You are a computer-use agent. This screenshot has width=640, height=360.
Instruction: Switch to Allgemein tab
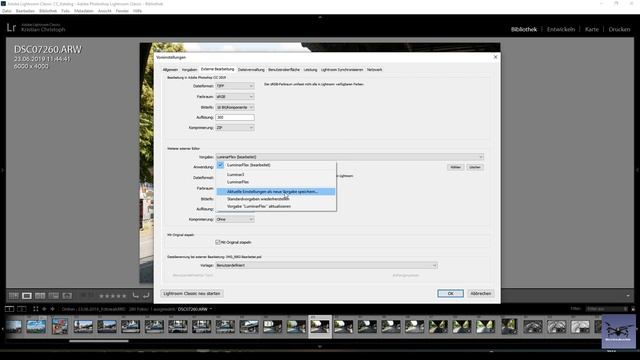170,70
